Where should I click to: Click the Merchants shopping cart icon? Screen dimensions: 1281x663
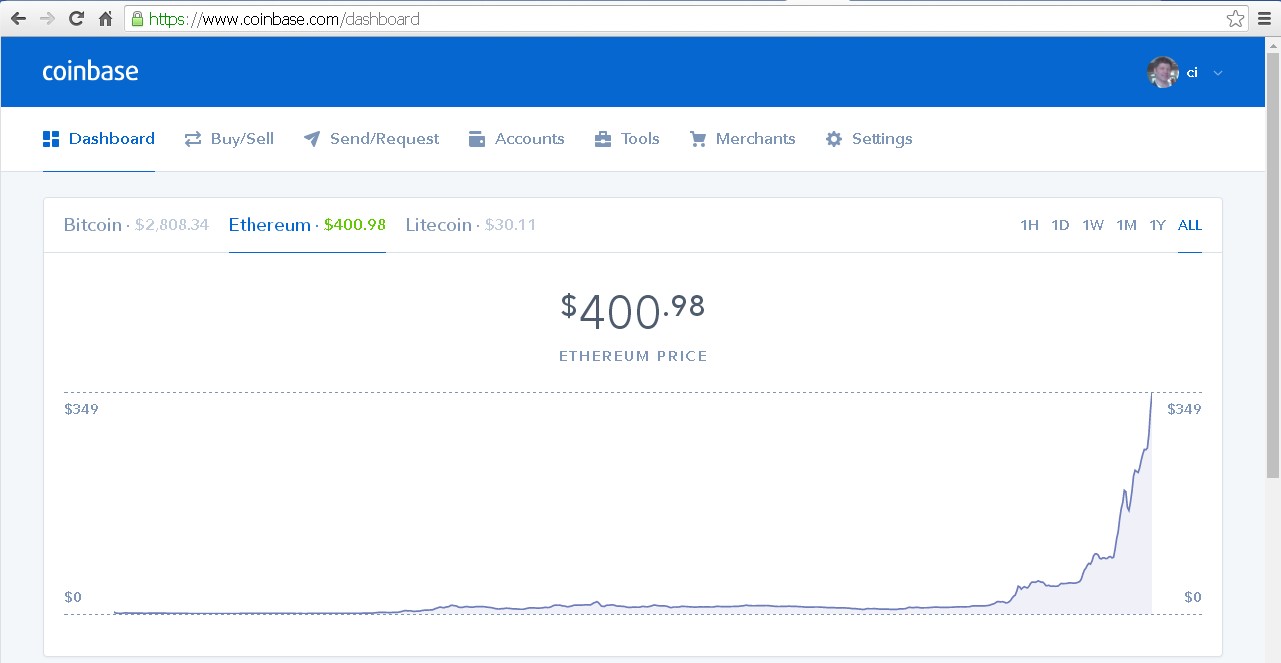click(x=698, y=139)
